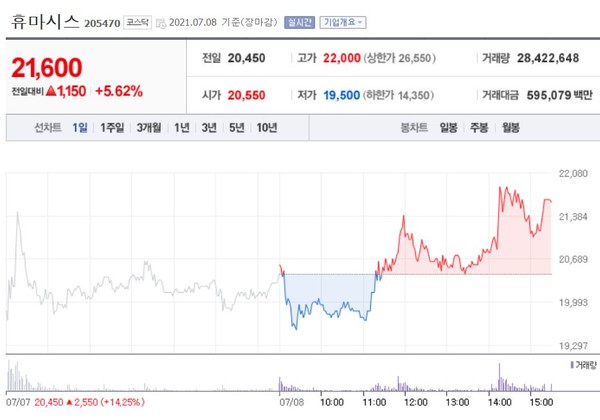
Task: Select the 1일 line chart tab
Action: point(80,127)
